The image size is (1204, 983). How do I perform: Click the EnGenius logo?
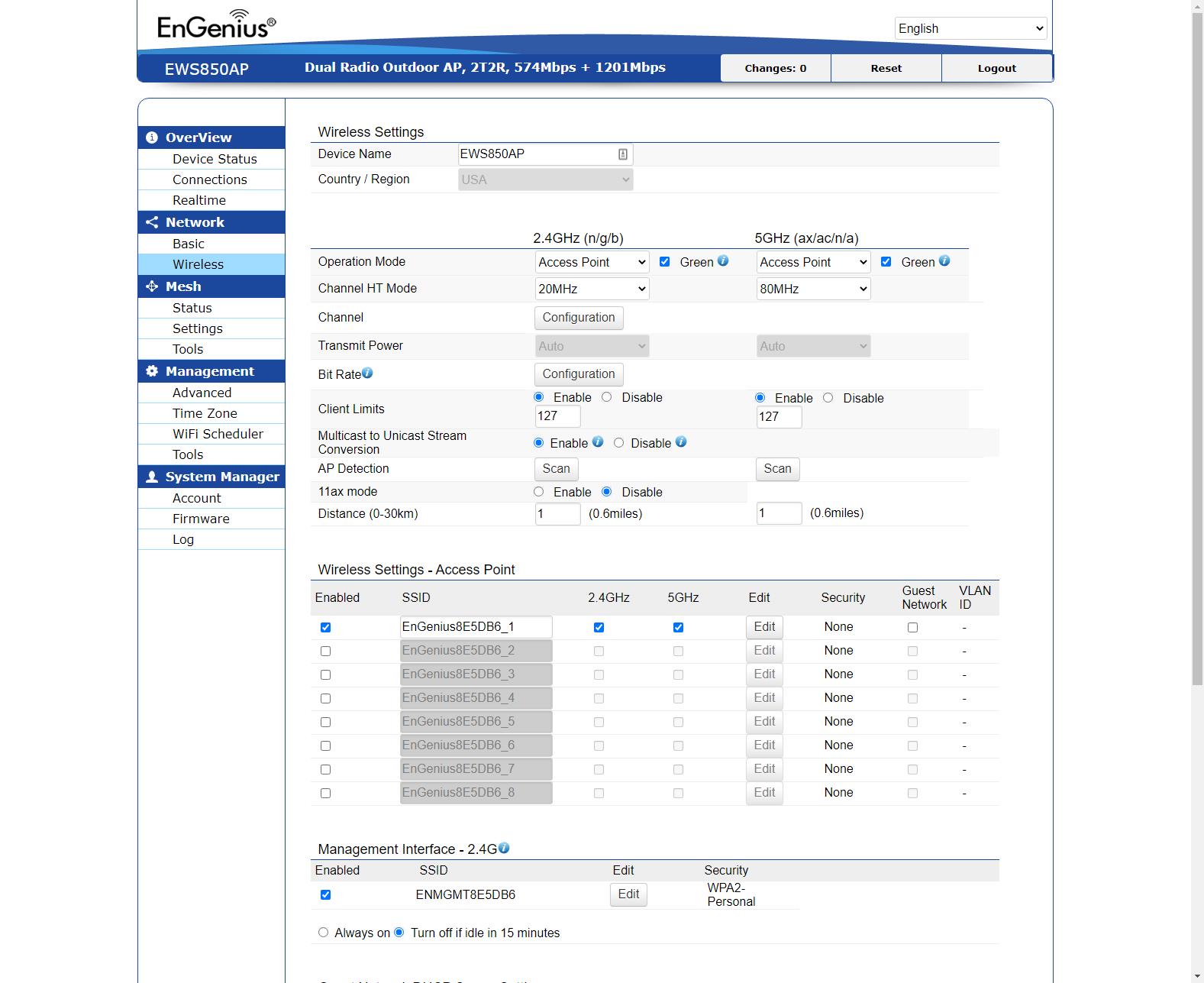click(x=216, y=26)
